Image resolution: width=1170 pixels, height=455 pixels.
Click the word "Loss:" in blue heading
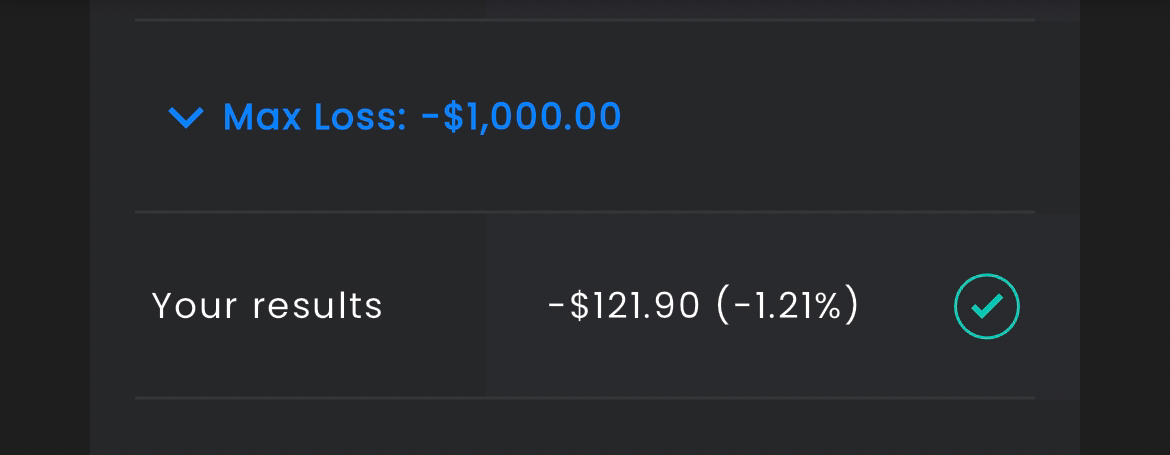point(360,117)
